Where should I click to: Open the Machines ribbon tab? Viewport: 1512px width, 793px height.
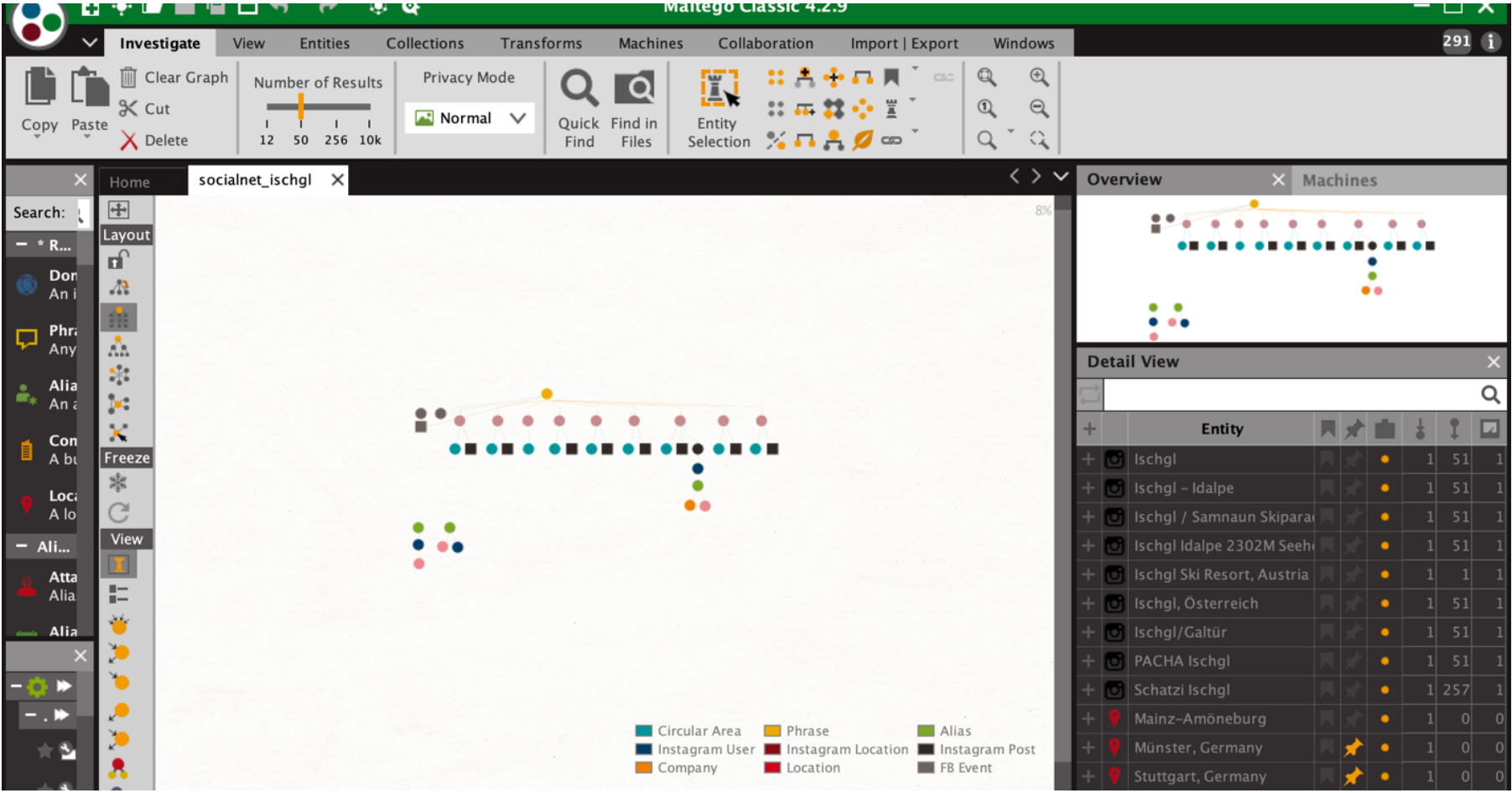(651, 44)
